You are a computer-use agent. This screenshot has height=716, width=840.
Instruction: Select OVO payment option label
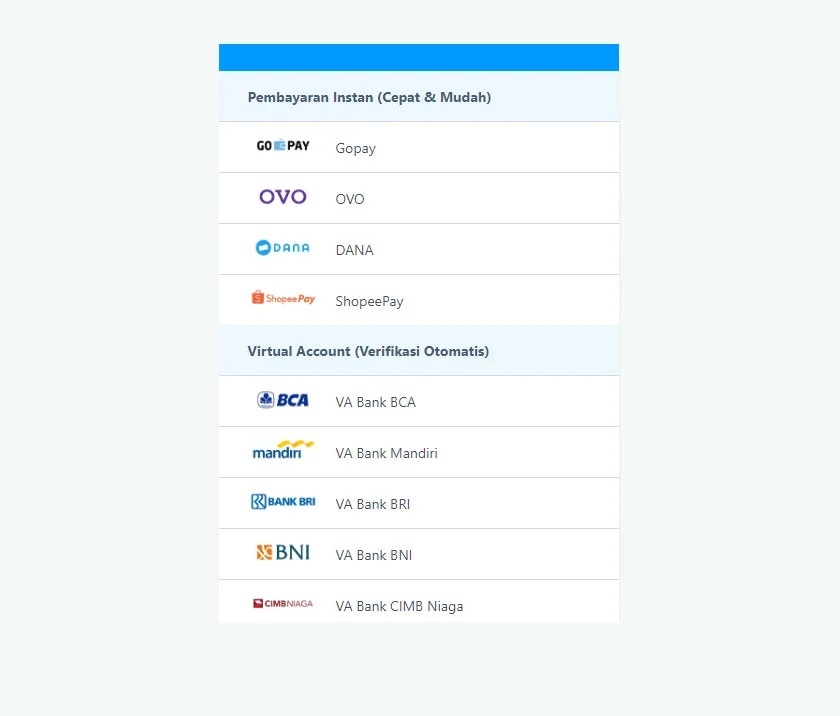[x=350, y=200]
